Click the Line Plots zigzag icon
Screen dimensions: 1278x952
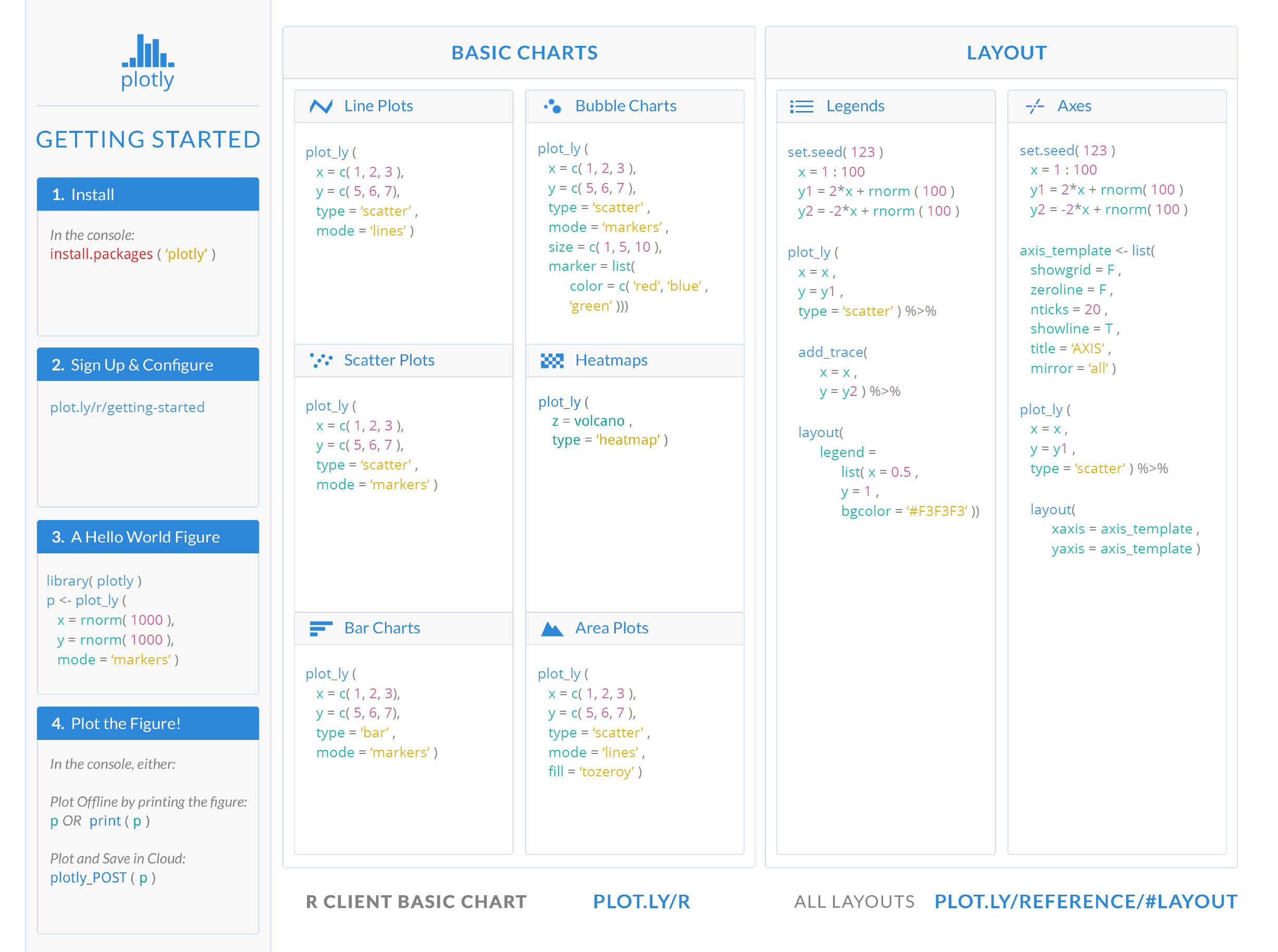pyautogui.click(x=320, y=106)
